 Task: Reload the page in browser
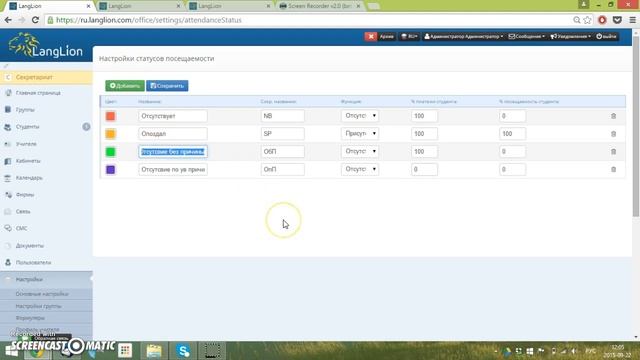pos(35,20)
